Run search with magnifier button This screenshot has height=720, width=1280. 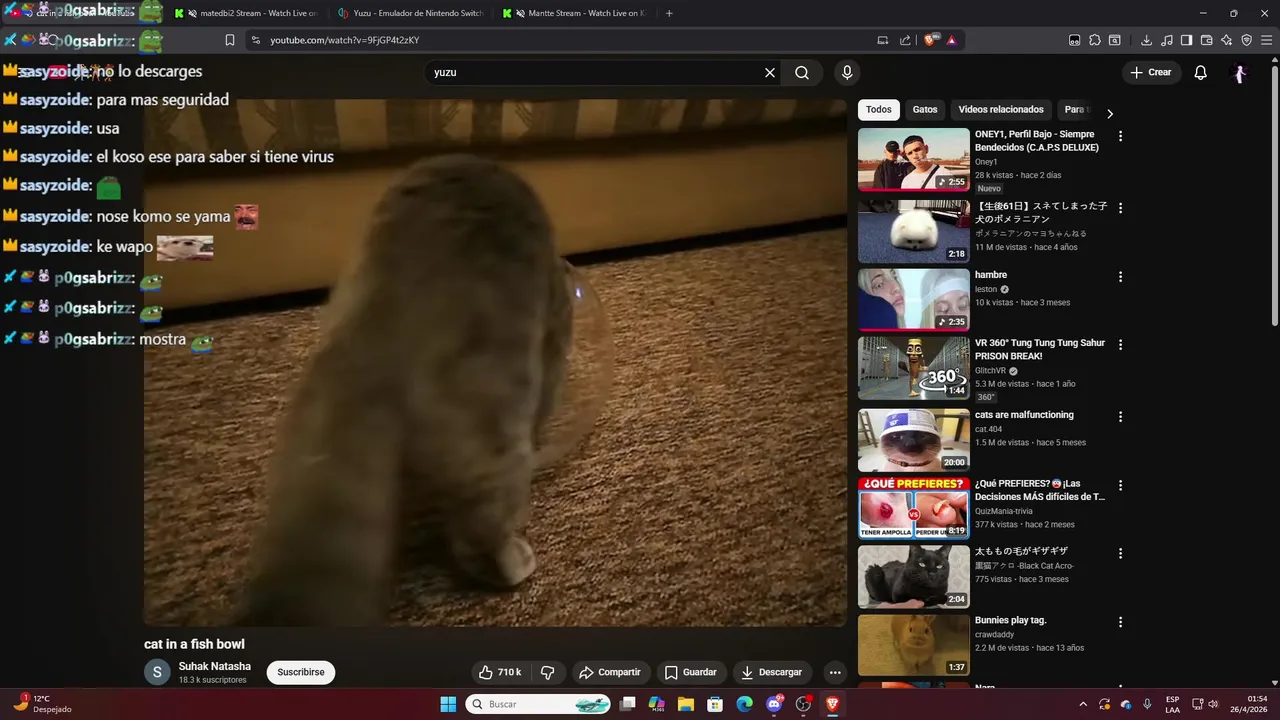tap(802, 72)
